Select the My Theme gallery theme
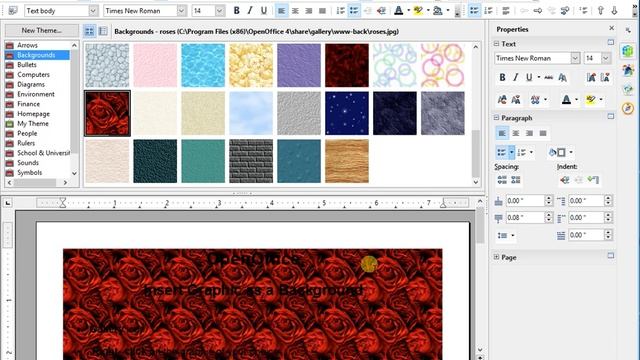Viewport: 640px width, 360px height. (33, 123)
